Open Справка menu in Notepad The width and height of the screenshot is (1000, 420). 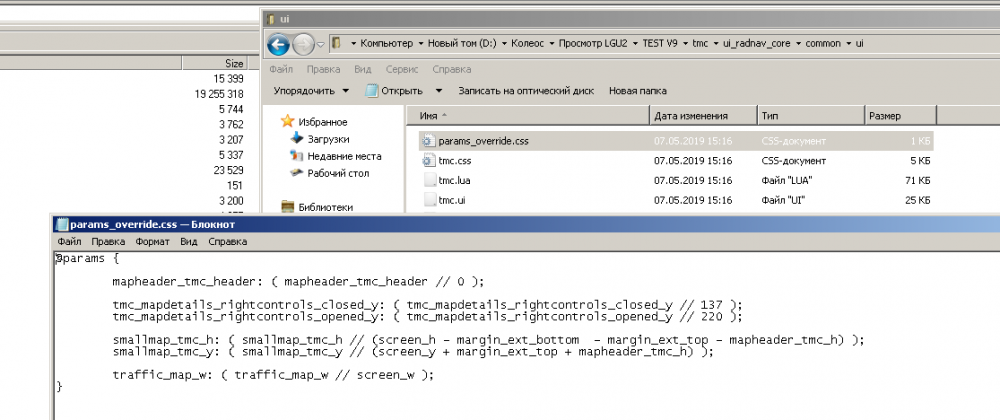pos(228,242)
